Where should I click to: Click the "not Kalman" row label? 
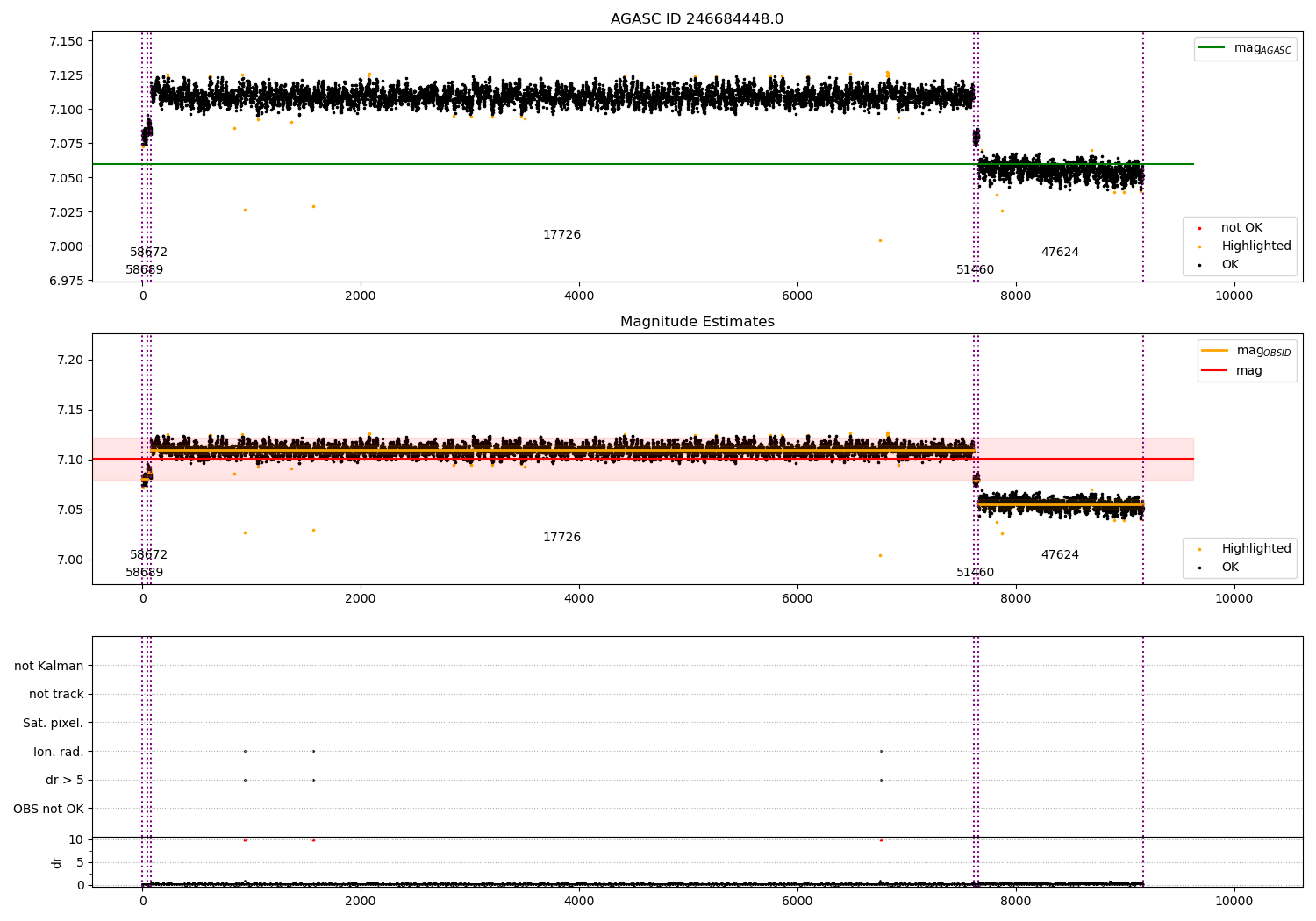pos(49,667)
